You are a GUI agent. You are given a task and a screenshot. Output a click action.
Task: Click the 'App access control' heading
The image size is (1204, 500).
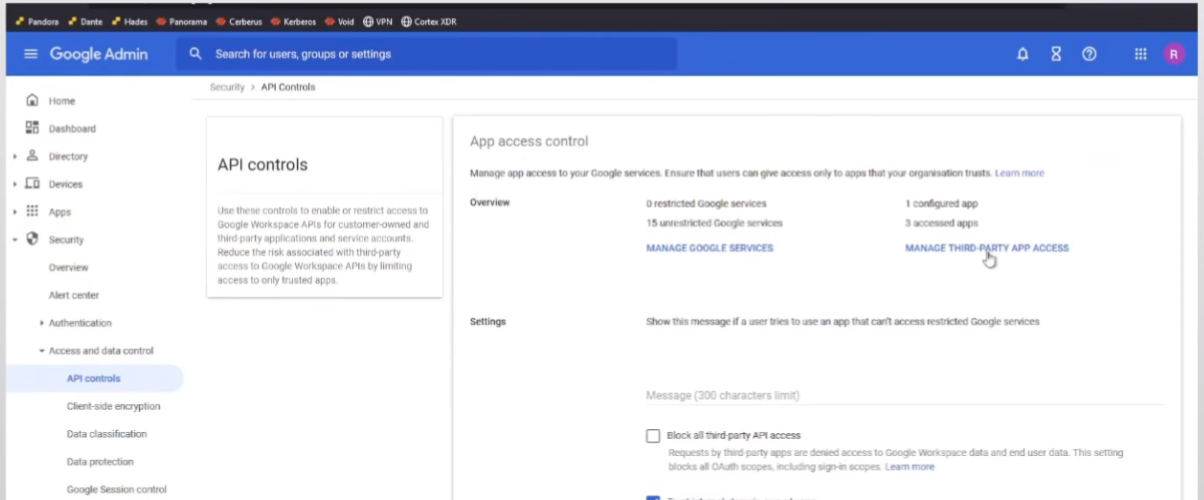529,142
